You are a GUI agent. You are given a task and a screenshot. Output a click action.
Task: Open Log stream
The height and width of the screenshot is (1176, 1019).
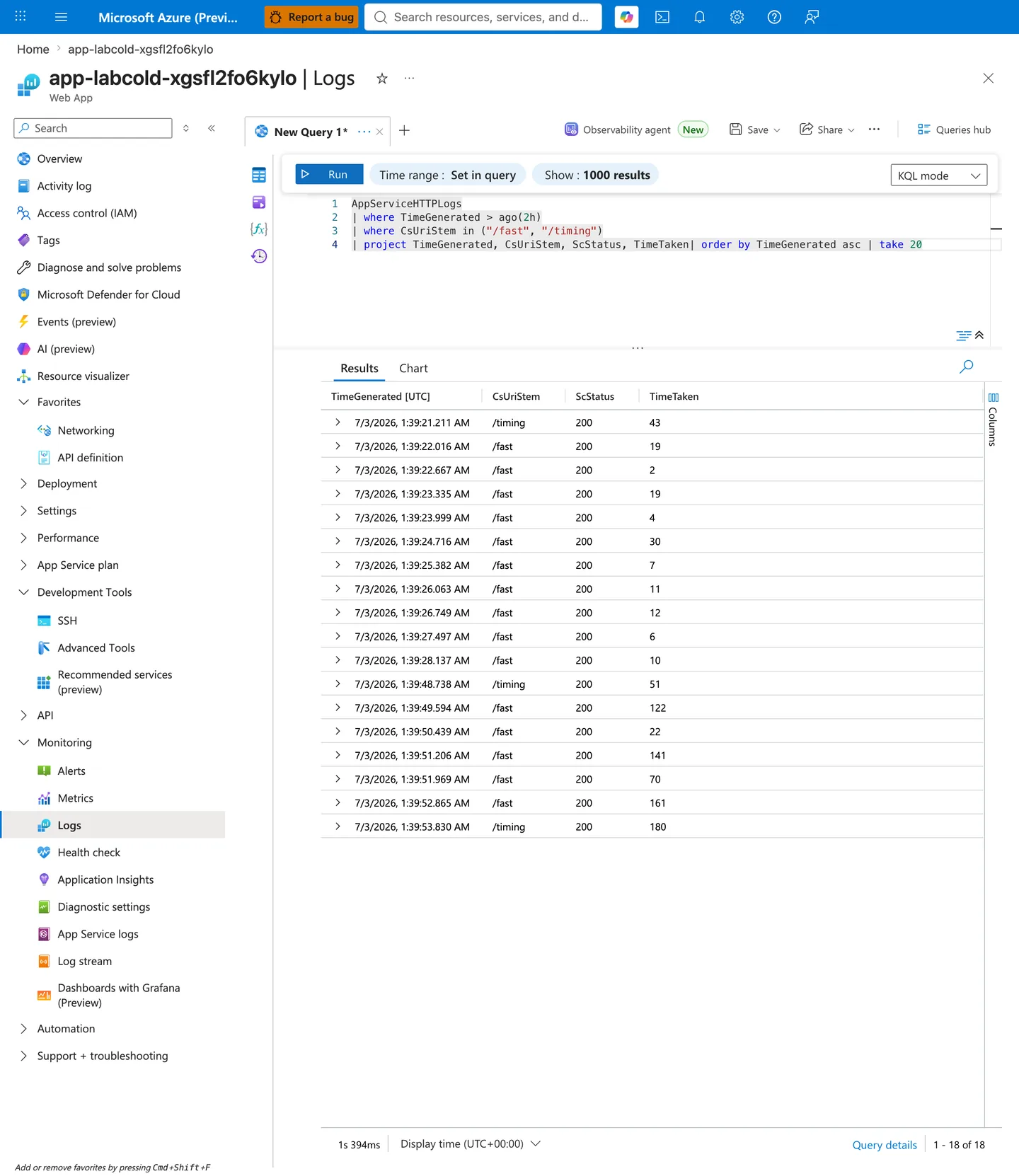[x=85, y=961]
